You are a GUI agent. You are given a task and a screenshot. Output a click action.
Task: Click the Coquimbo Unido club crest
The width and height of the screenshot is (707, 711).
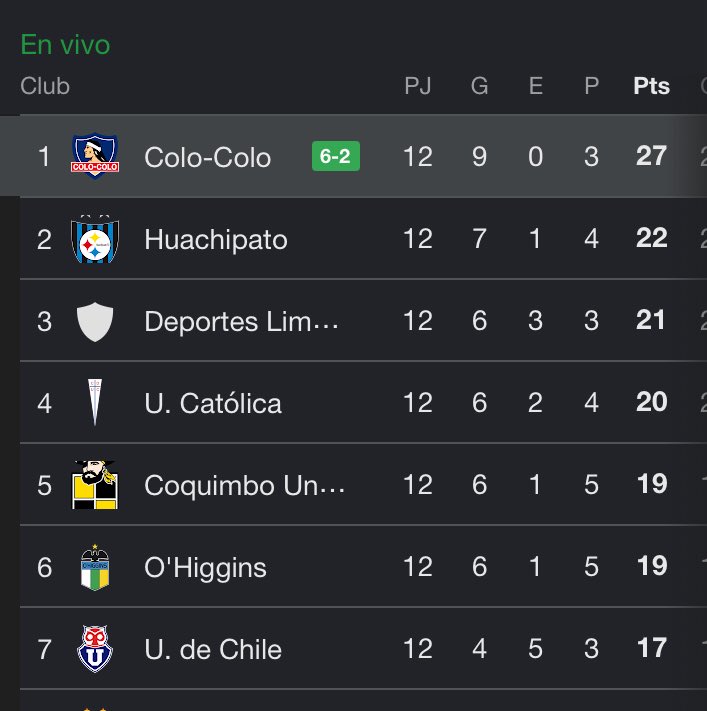(95, 485)
